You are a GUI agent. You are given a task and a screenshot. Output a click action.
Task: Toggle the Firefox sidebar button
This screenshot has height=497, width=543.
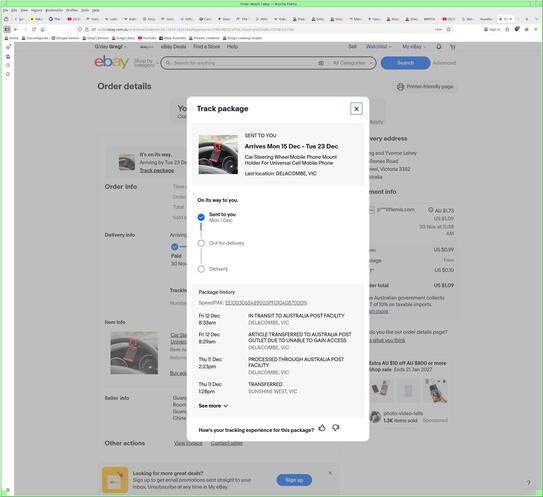7,29
